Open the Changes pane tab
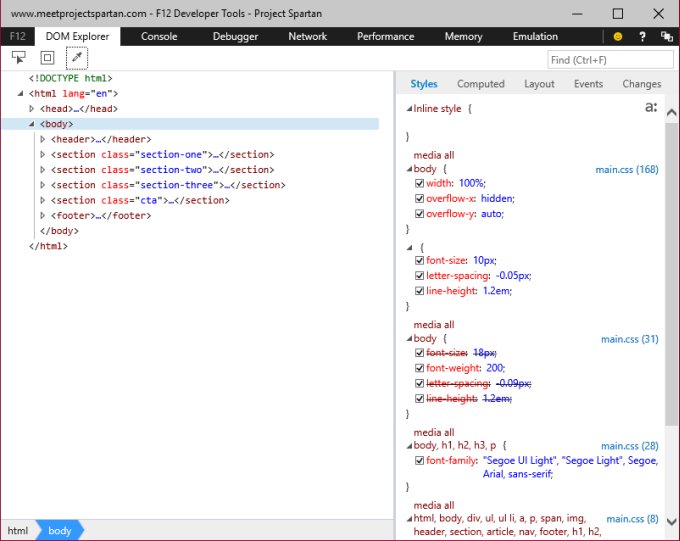 click(641, 84)
